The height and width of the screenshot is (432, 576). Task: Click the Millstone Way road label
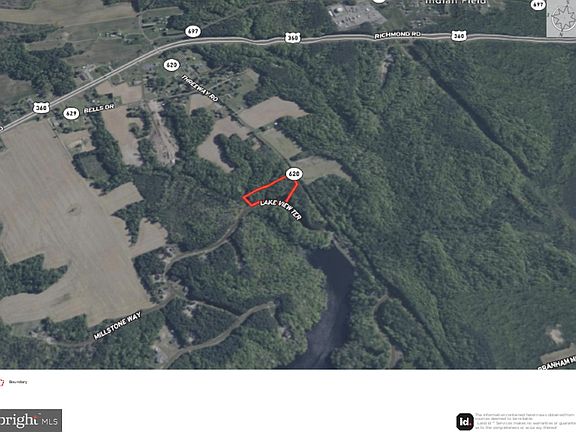tap(118, 325)
